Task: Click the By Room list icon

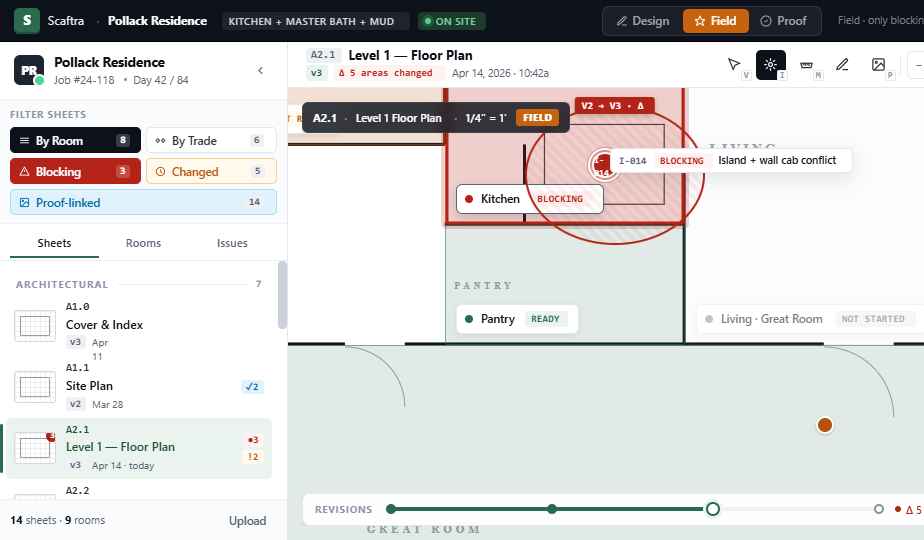Action: pyautogui.click(x=24, y=140)
